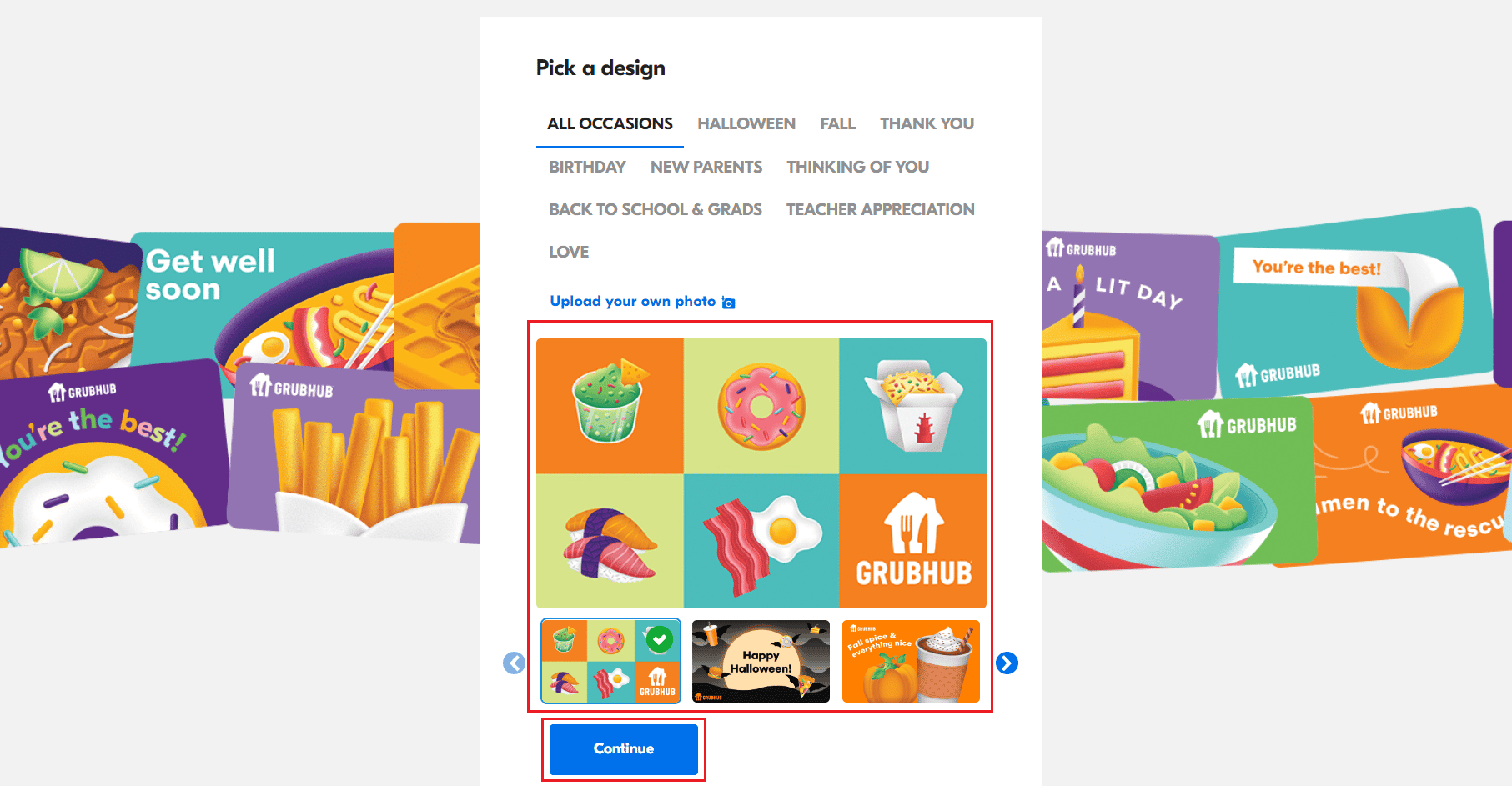Open the Fall occasion tab
Screen dimensions: 1512x786
click(837, 123)
